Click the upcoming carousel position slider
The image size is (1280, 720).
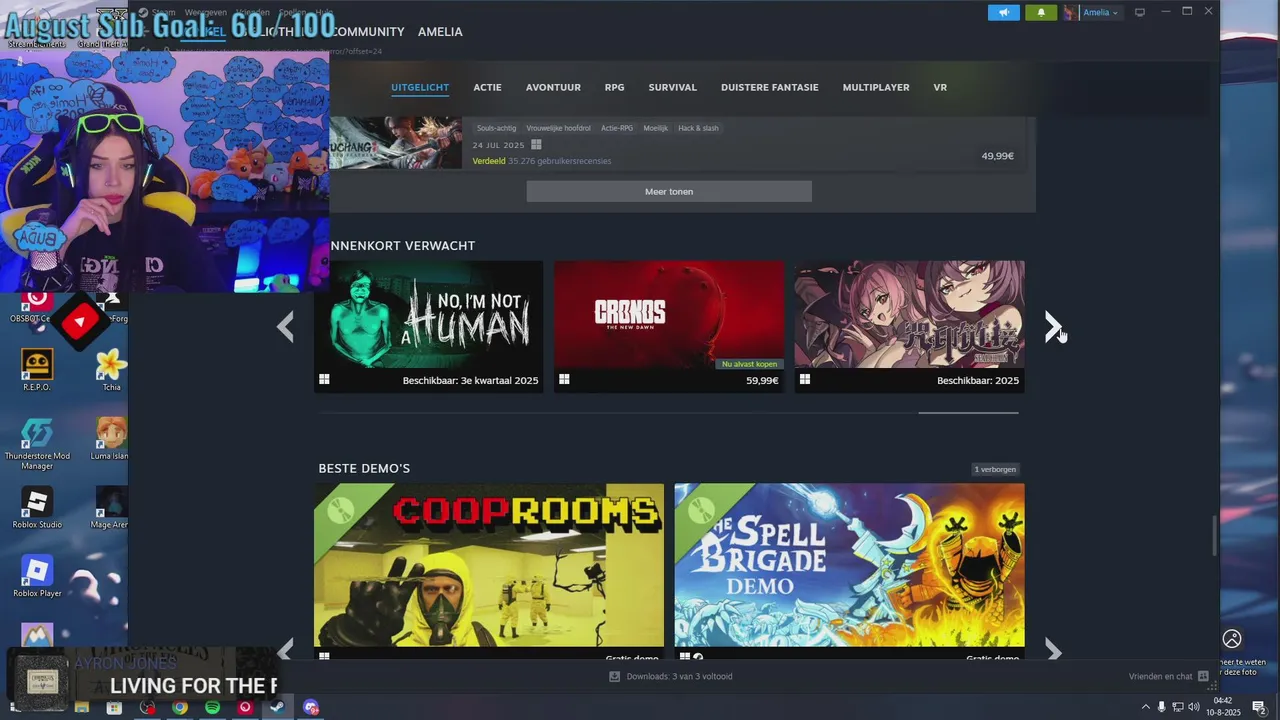(x=968, y=412)
